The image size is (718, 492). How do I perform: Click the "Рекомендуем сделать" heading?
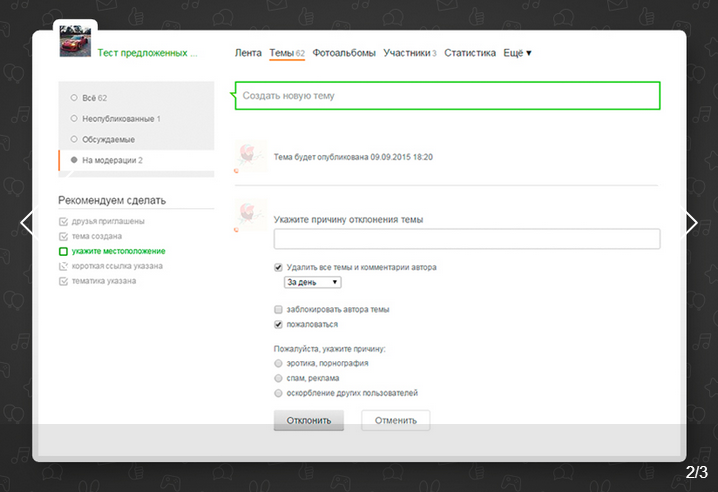[x=112, y=201]
